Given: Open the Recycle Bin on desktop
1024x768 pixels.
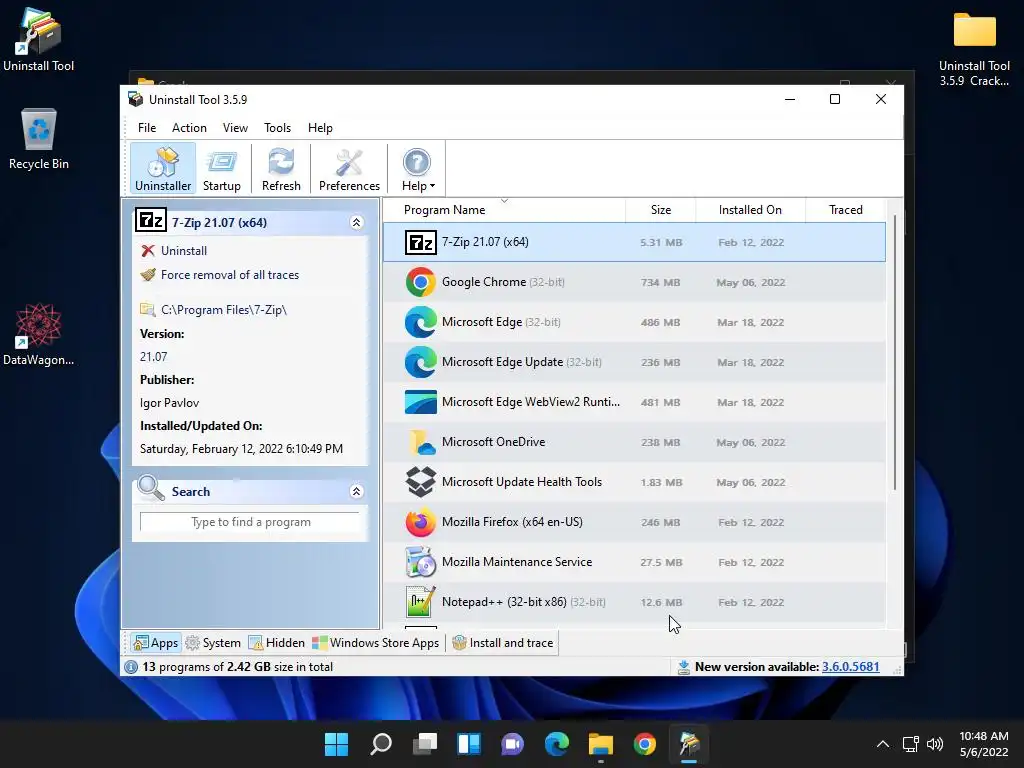Looking at the screenshot, I should tap(39, 139).
